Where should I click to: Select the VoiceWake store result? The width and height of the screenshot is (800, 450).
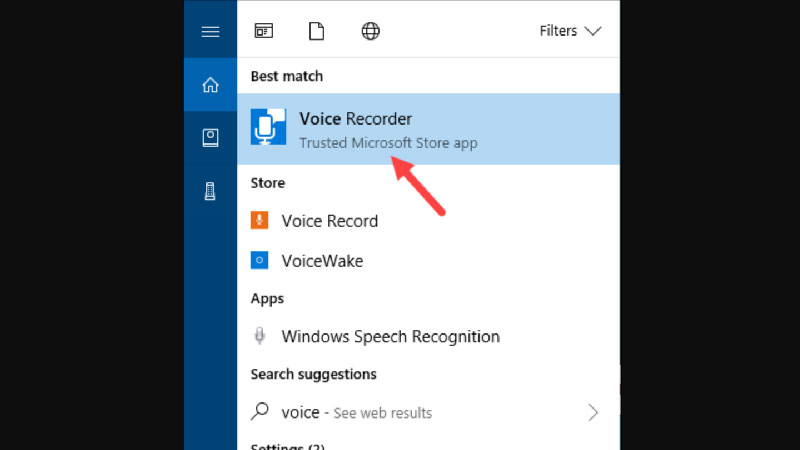429,261
